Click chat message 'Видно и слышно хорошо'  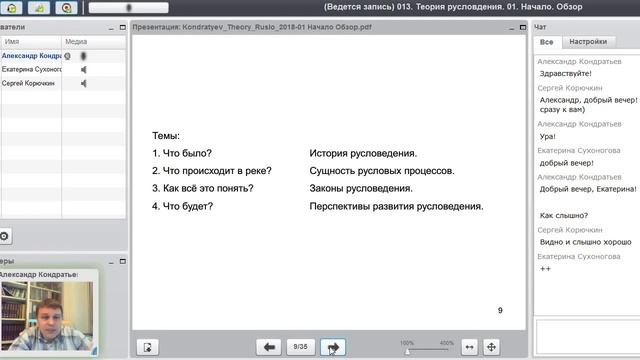click(x=585, y=242)
